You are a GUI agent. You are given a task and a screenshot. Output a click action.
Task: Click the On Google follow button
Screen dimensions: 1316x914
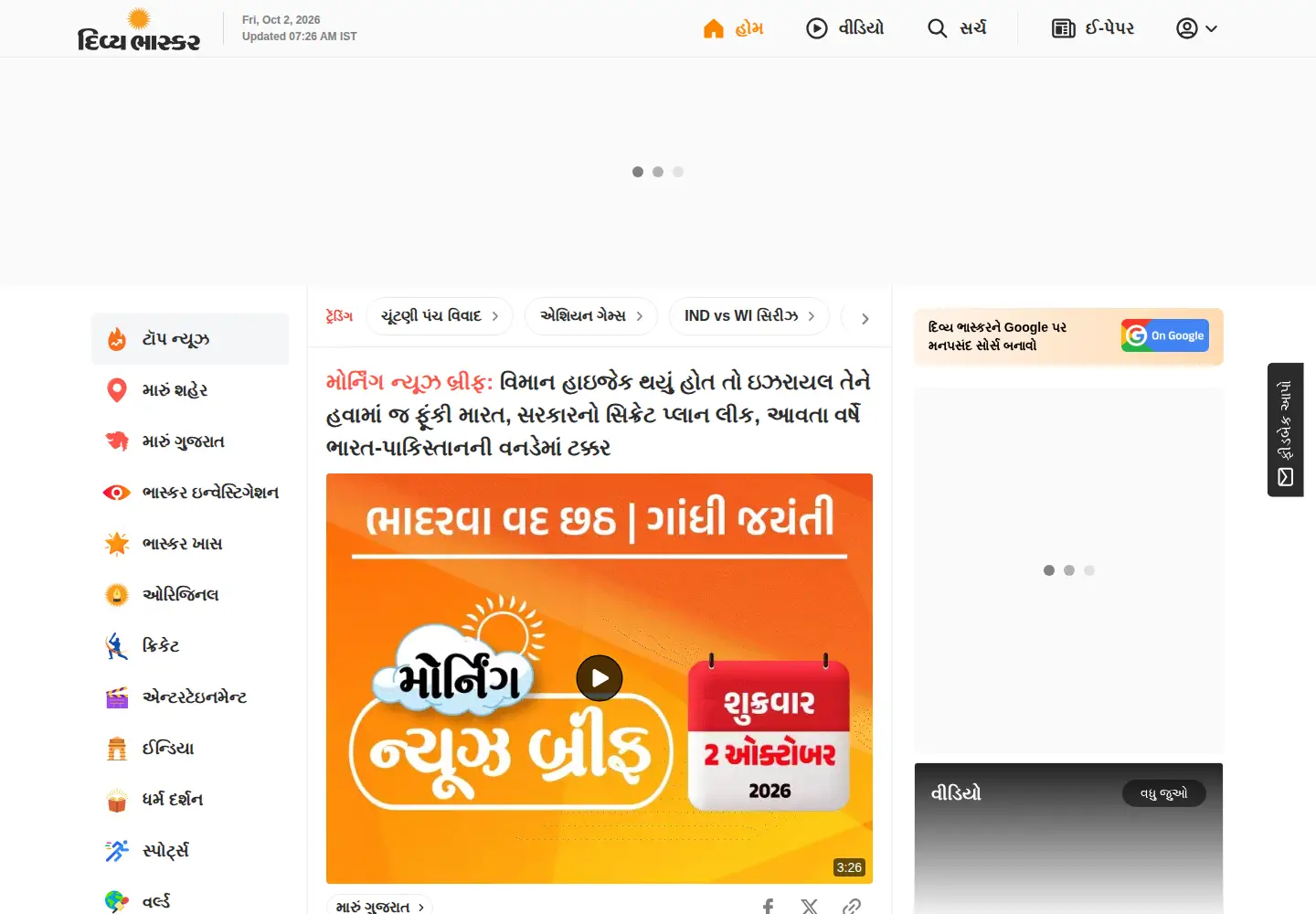pos(1165,335)
